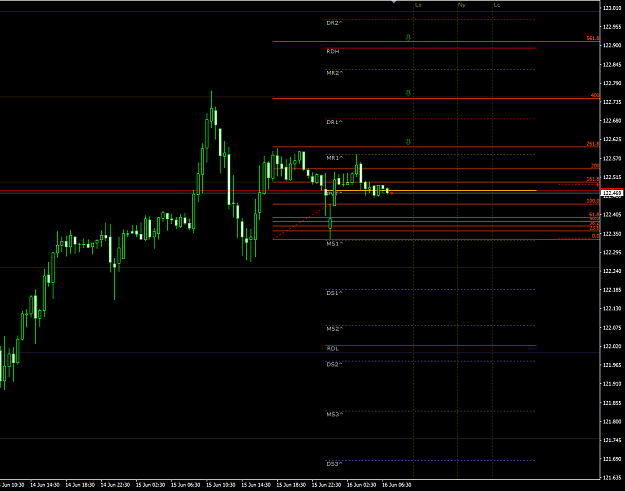
Task: Select the dark red RDH horizontal line
Action: (431, 48)
